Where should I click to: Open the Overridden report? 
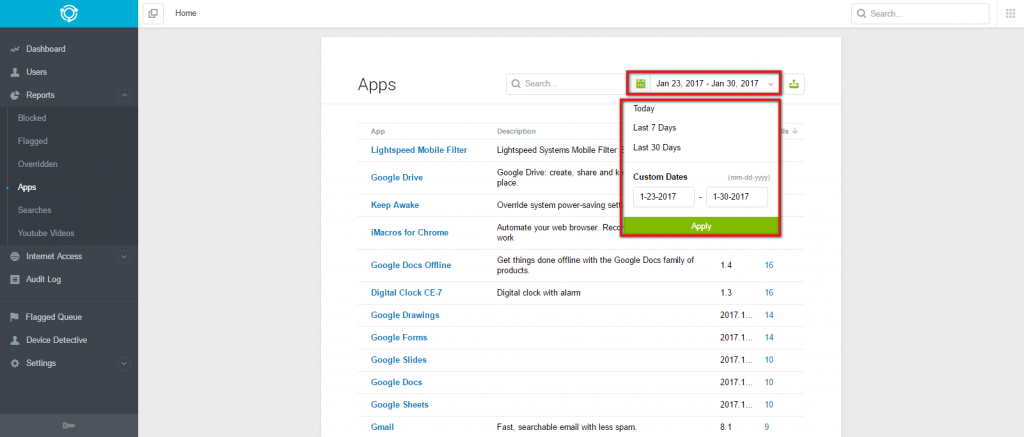pyautogui.click(x=38, y=164)
